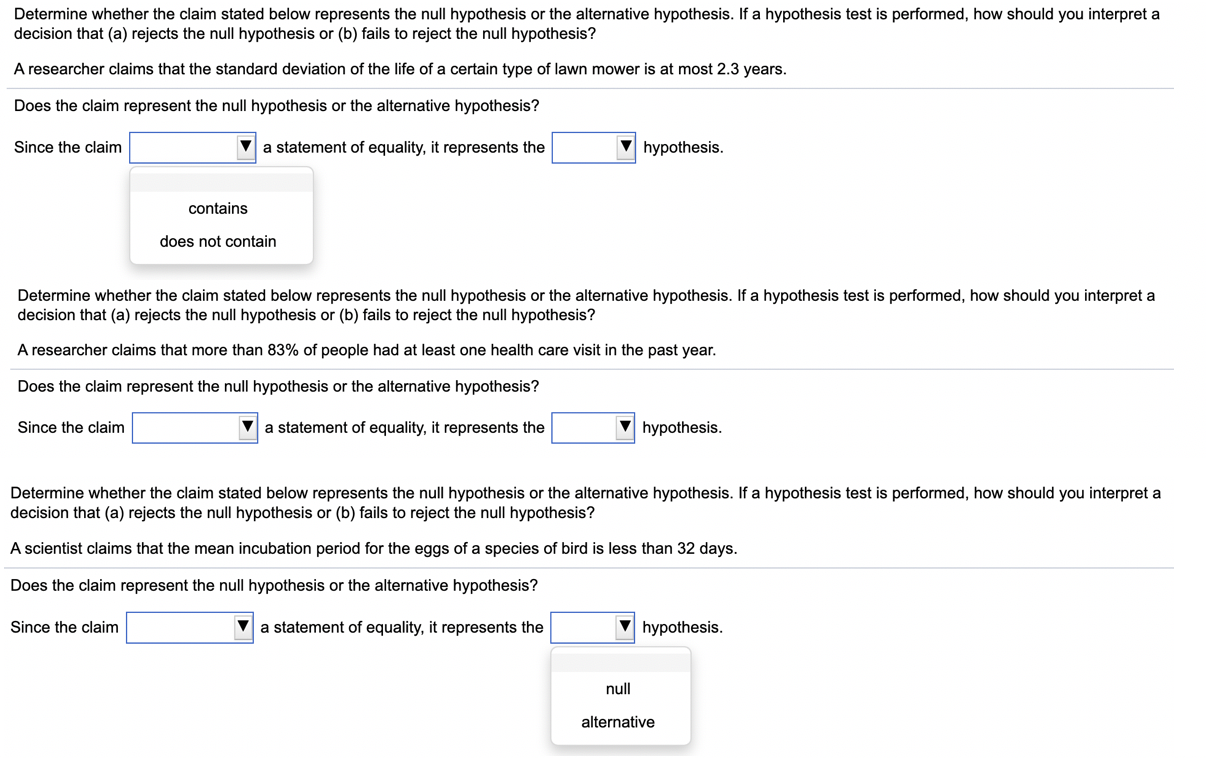Click the blank top row of the null menu
The width and height of the screenshot is (1206, 758).
tap(618, 660)
